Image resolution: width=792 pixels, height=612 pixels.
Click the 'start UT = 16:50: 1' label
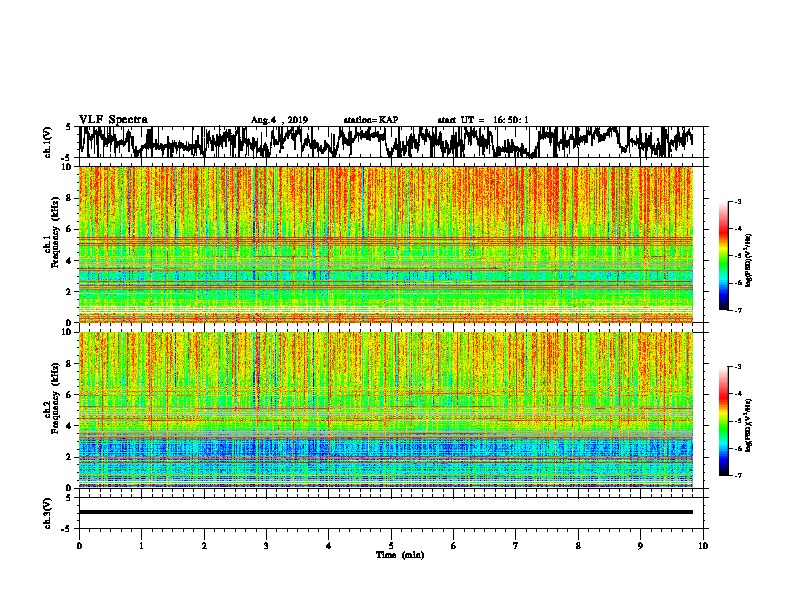pos(483,120)
